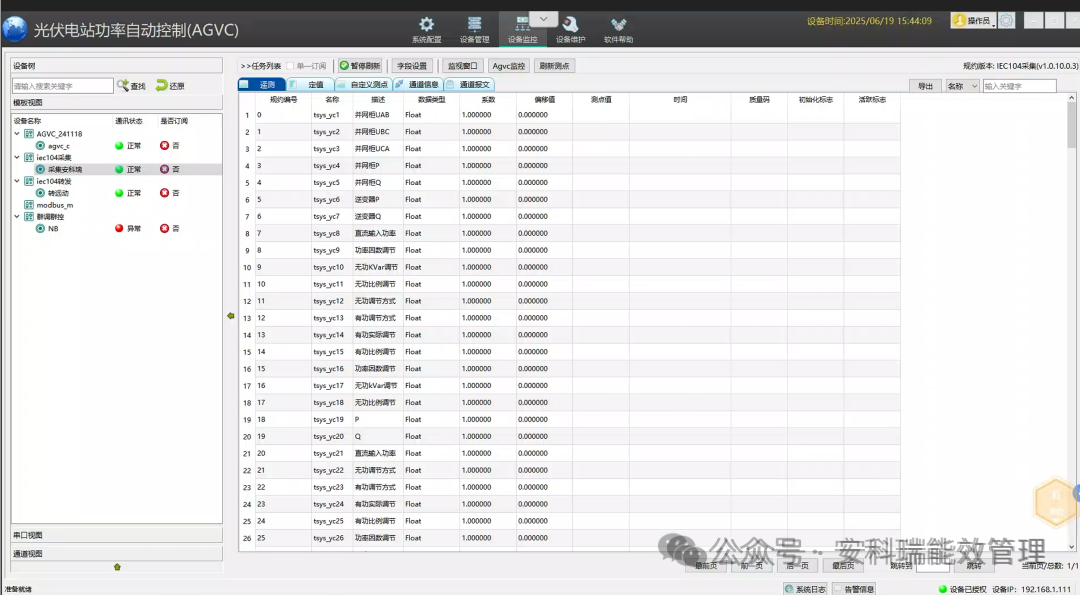Go to 最后页 last page
The width and height of the screenshot is (1080, 595).
click(843, 565)
